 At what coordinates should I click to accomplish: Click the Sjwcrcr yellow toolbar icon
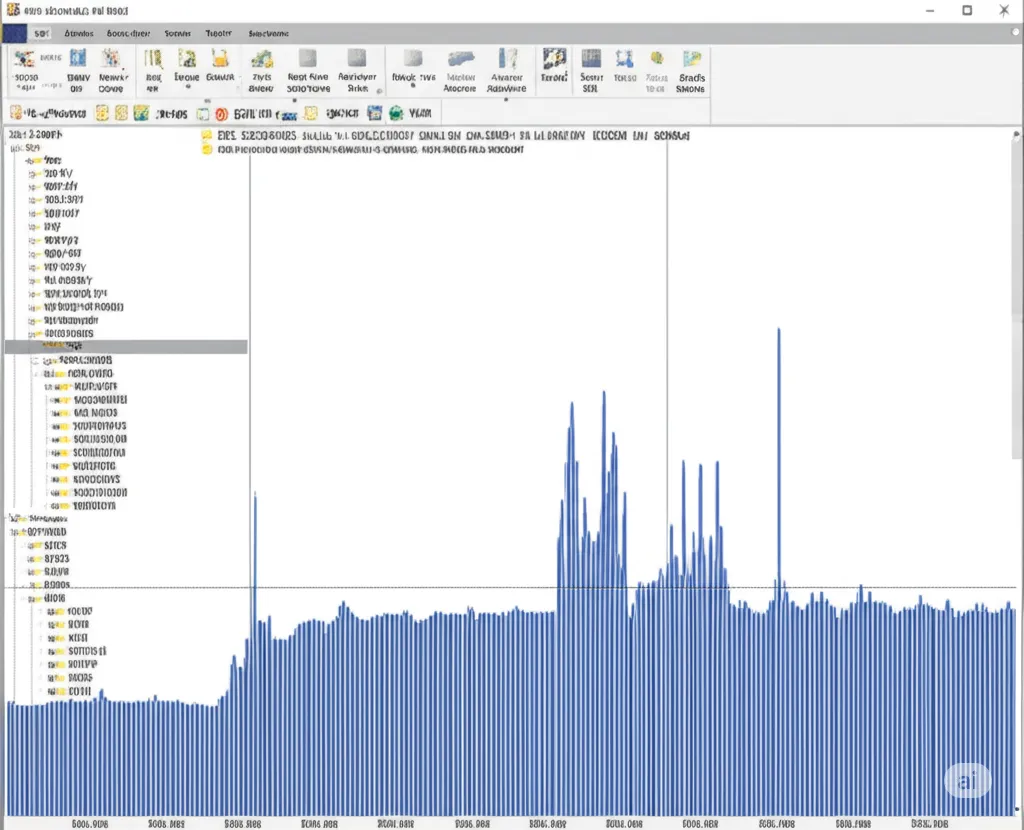tap(311, 114)
